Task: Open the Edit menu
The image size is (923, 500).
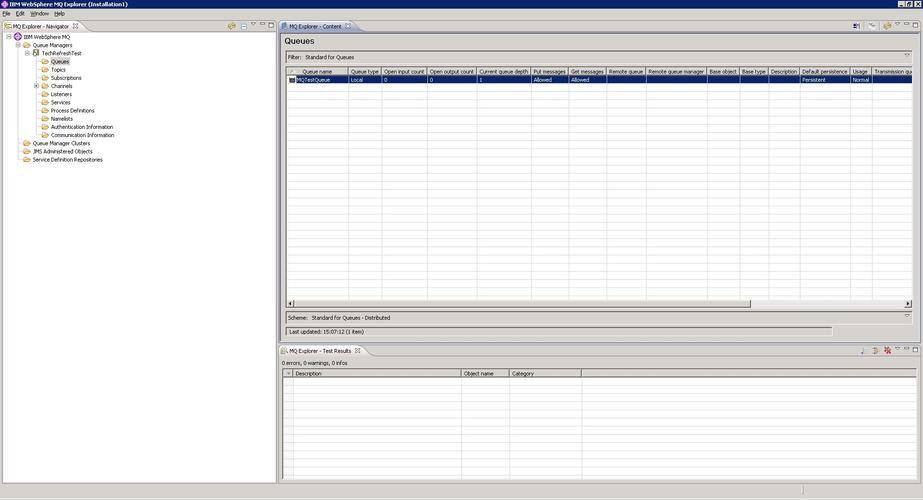Action: [x=20, y=14]
